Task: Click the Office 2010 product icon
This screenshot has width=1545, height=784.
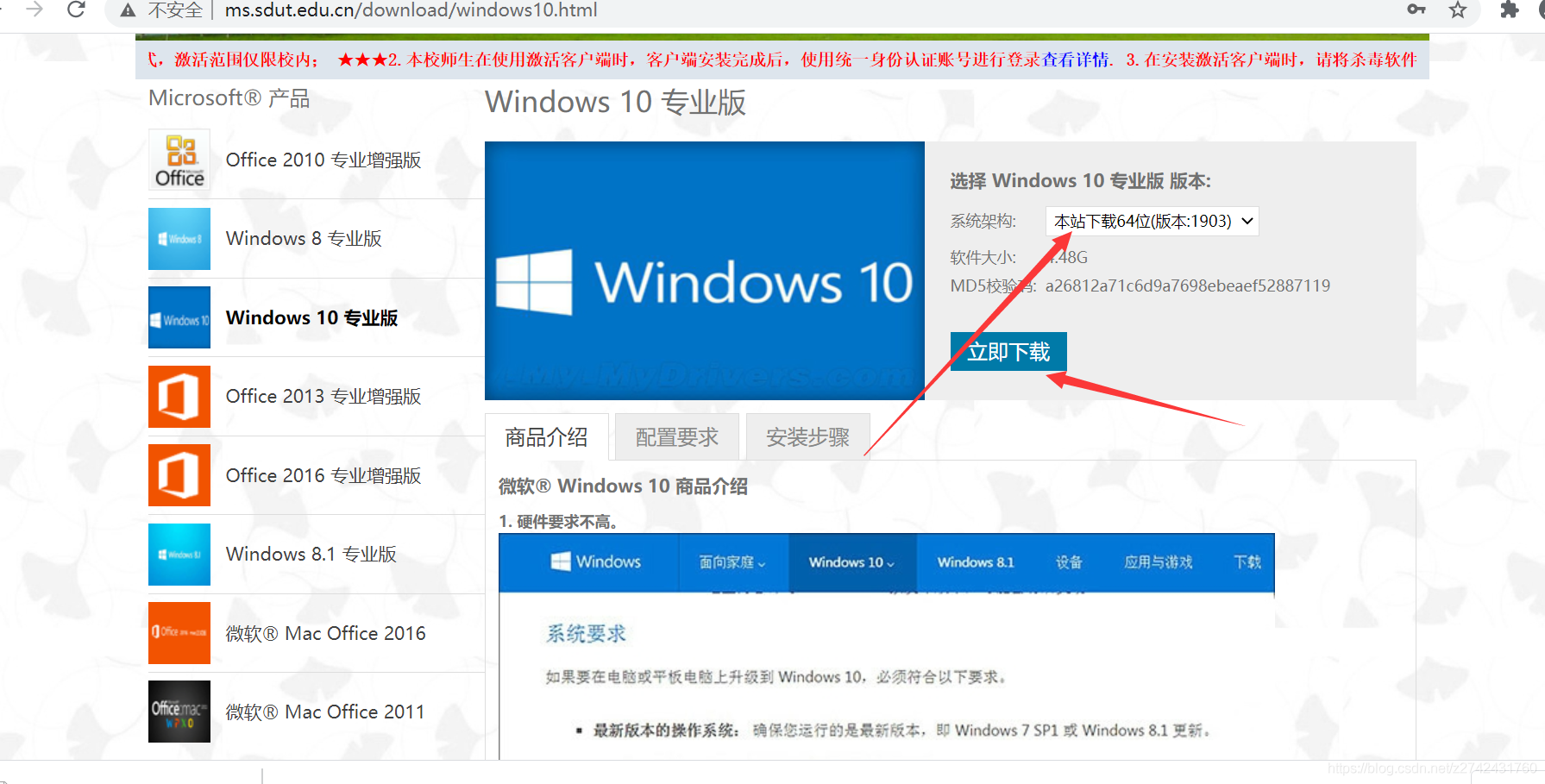Action: coord(179,160)
